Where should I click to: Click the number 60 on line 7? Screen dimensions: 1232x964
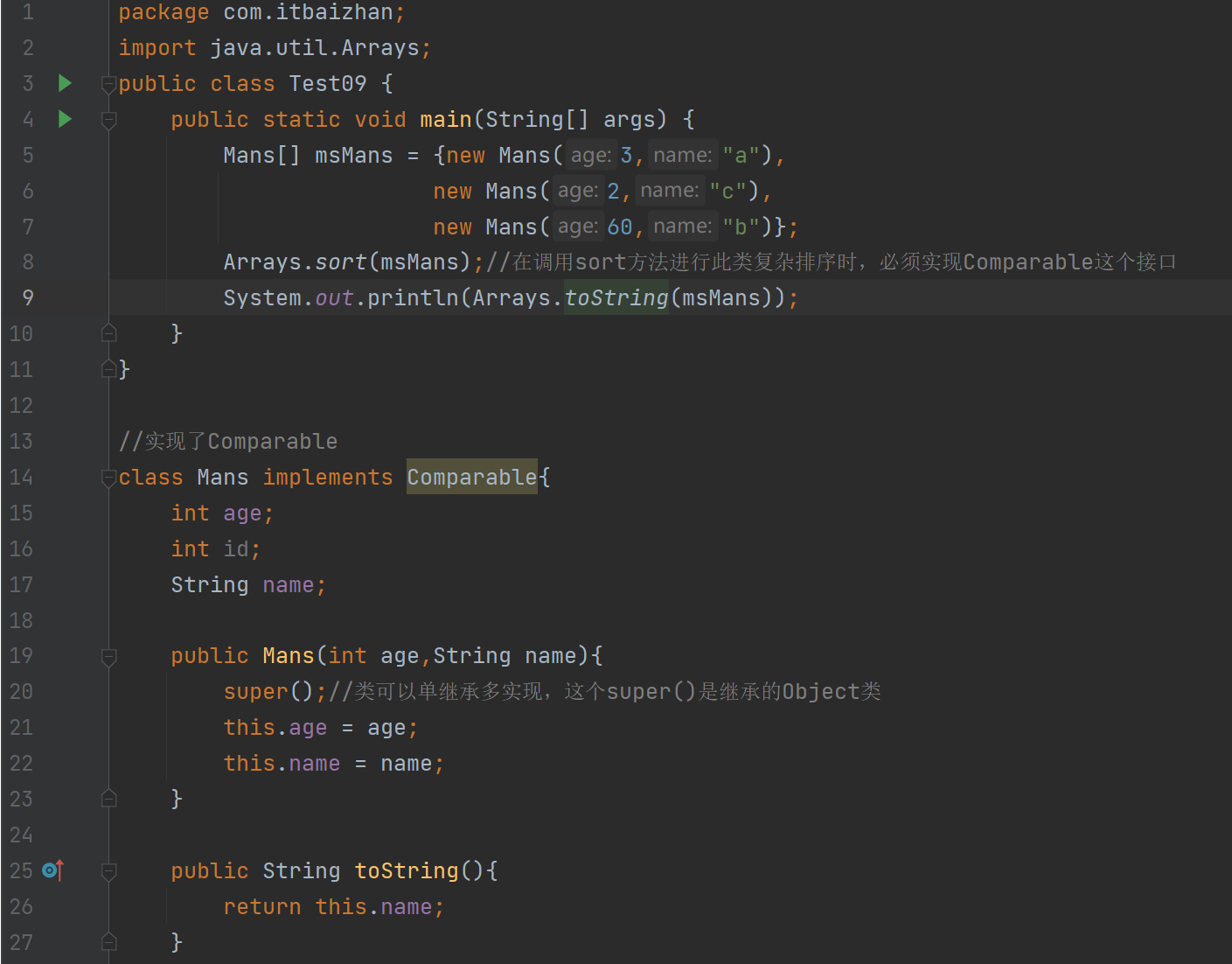coord(620,227)
